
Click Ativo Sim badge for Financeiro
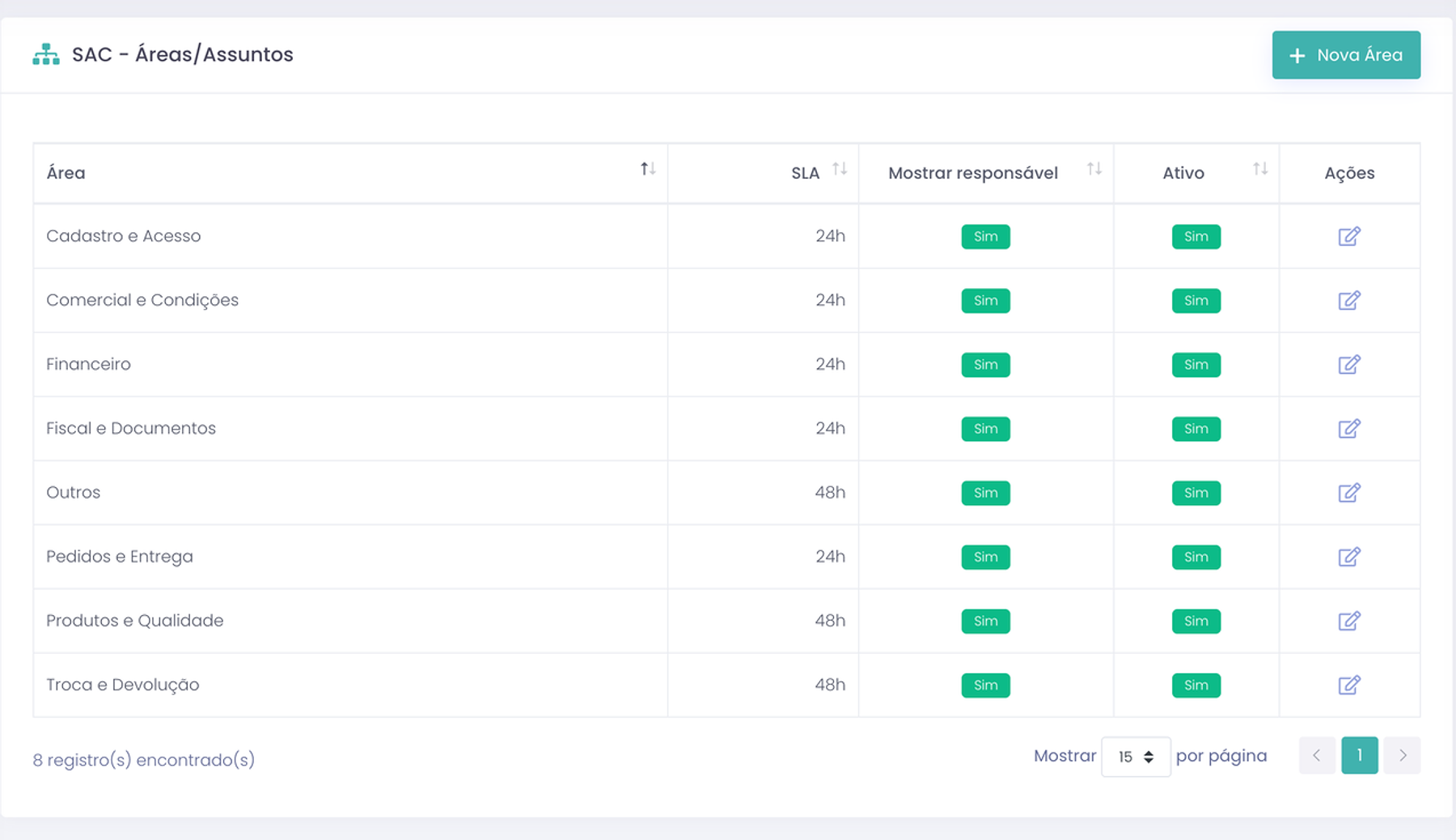coord(1196,364)
